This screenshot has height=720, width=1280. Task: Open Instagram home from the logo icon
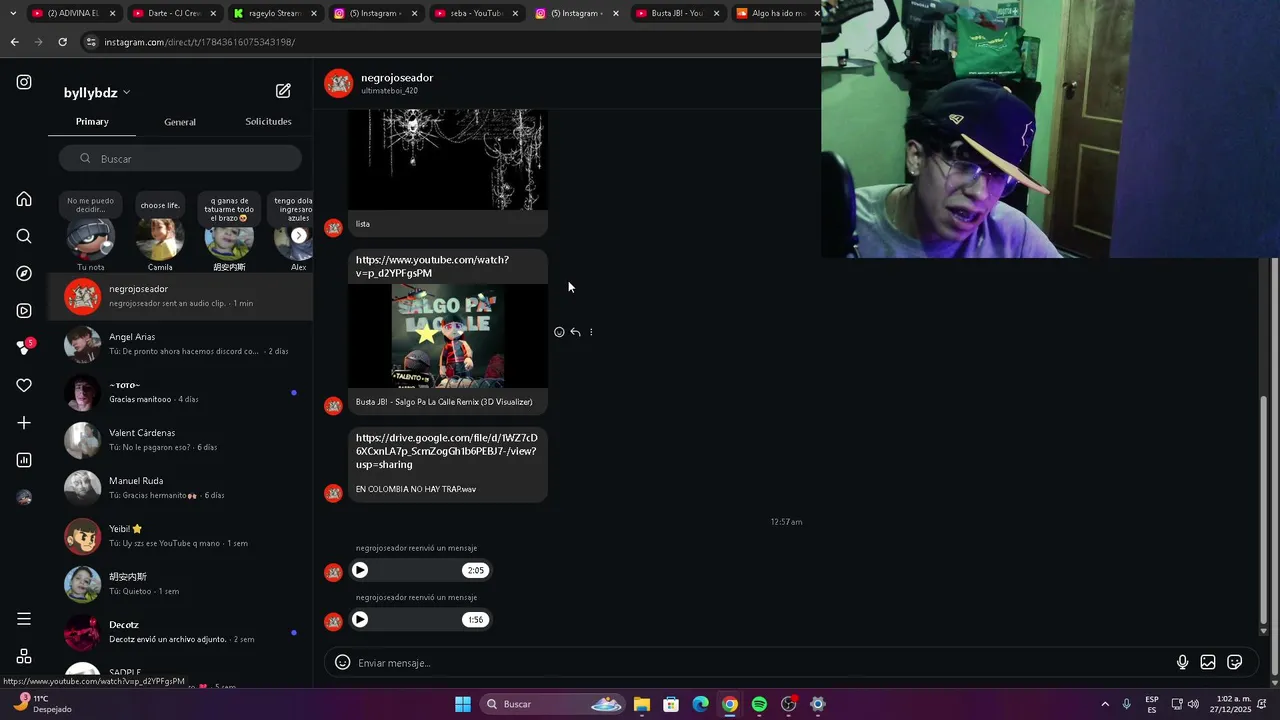24,82
